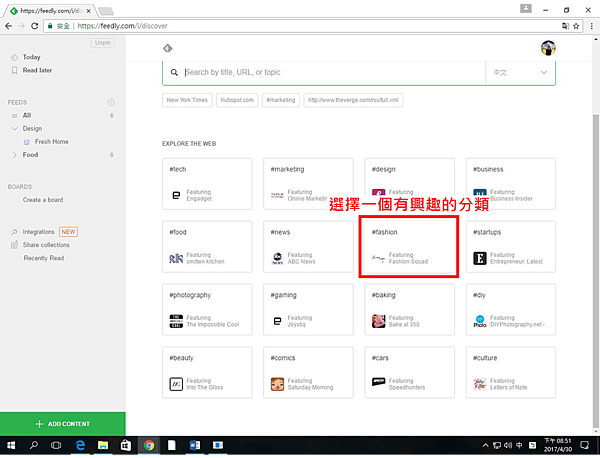Click the New York Times suggestion chip

187,100
